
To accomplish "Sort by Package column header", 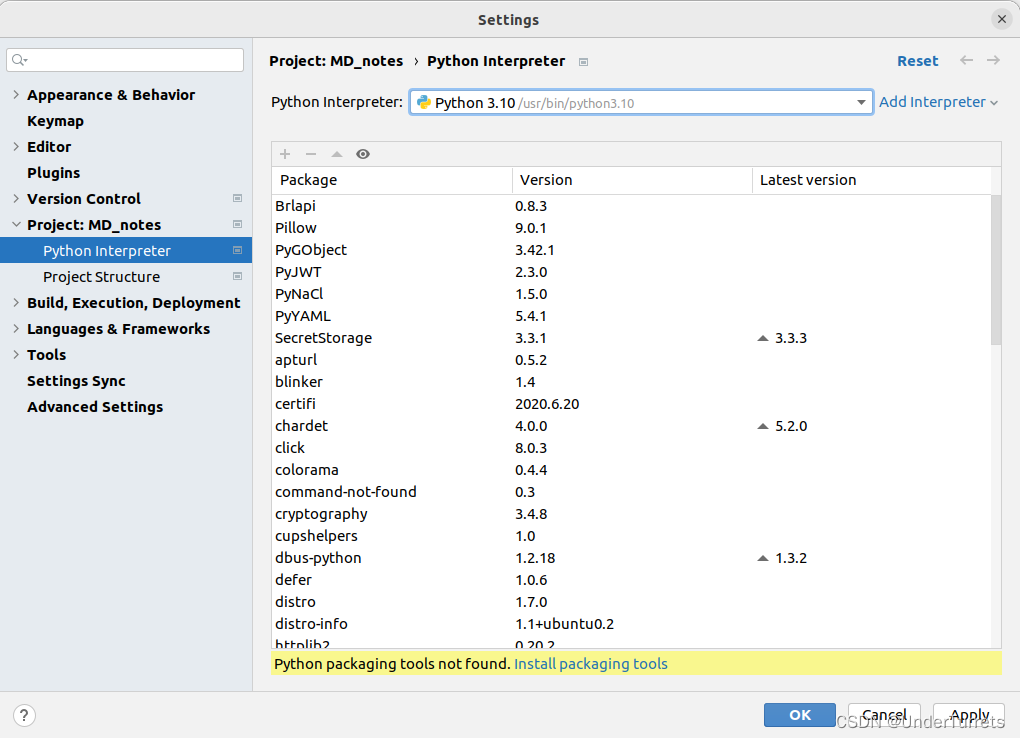I will coord(392,180).
